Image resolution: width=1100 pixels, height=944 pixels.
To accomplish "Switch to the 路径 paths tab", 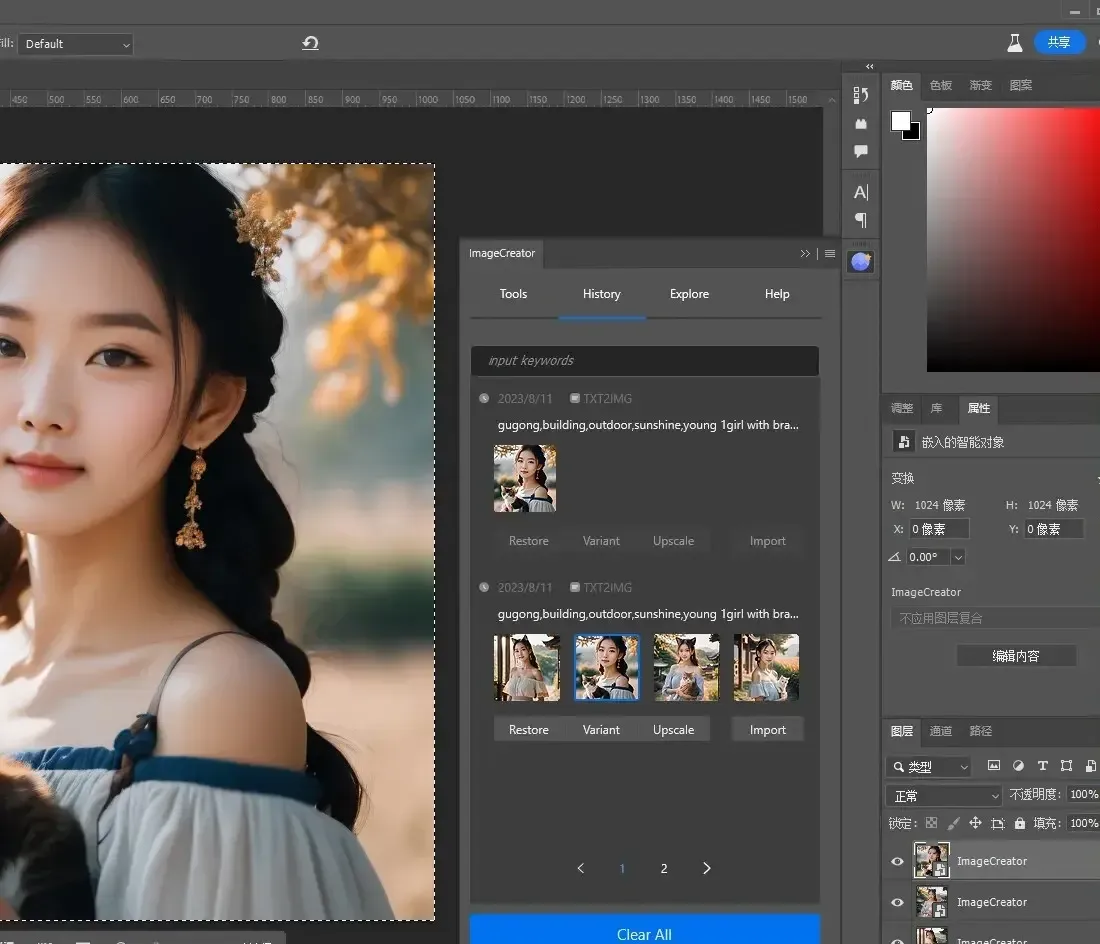I will click(x=980, y=731).
